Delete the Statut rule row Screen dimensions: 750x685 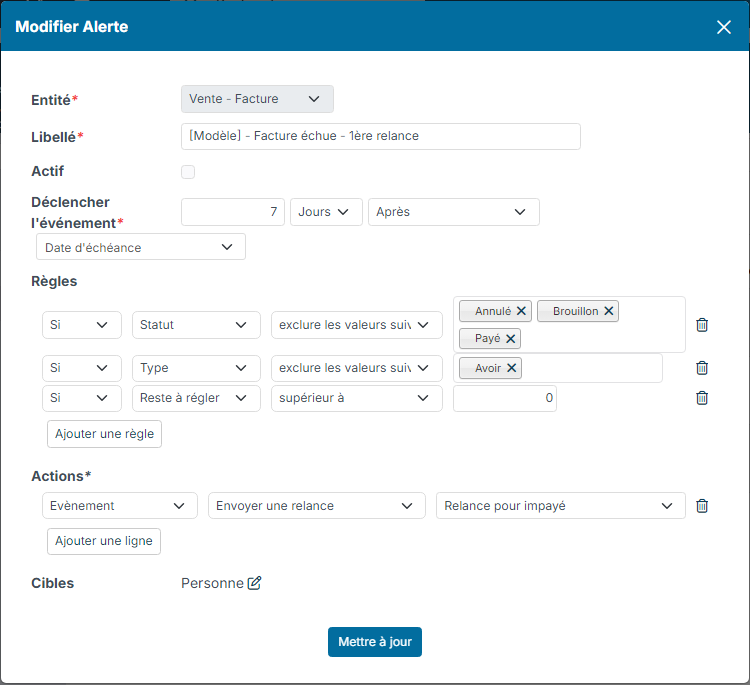tap(702, 325)
